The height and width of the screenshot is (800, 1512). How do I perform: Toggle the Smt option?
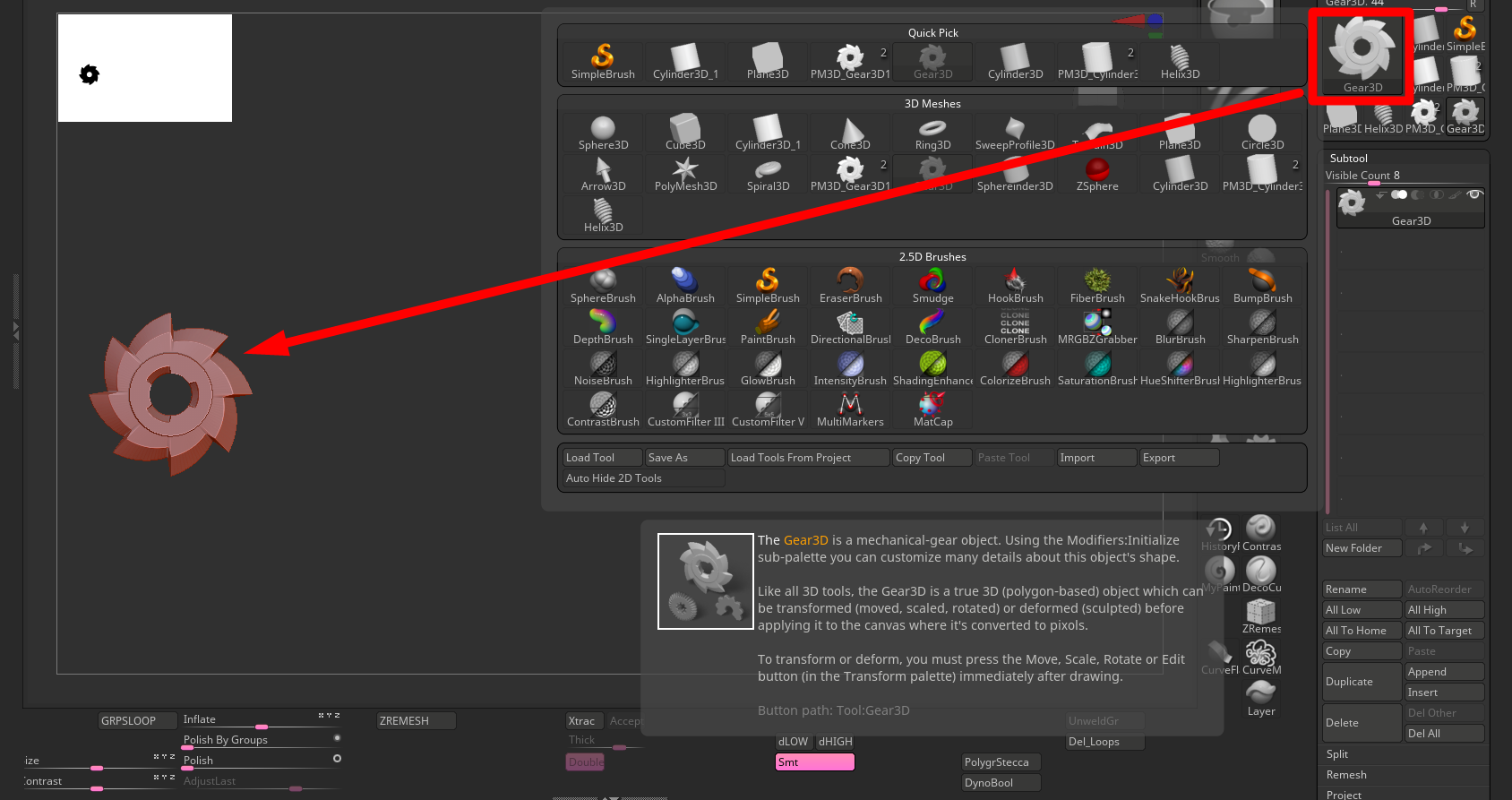point(815,762)
